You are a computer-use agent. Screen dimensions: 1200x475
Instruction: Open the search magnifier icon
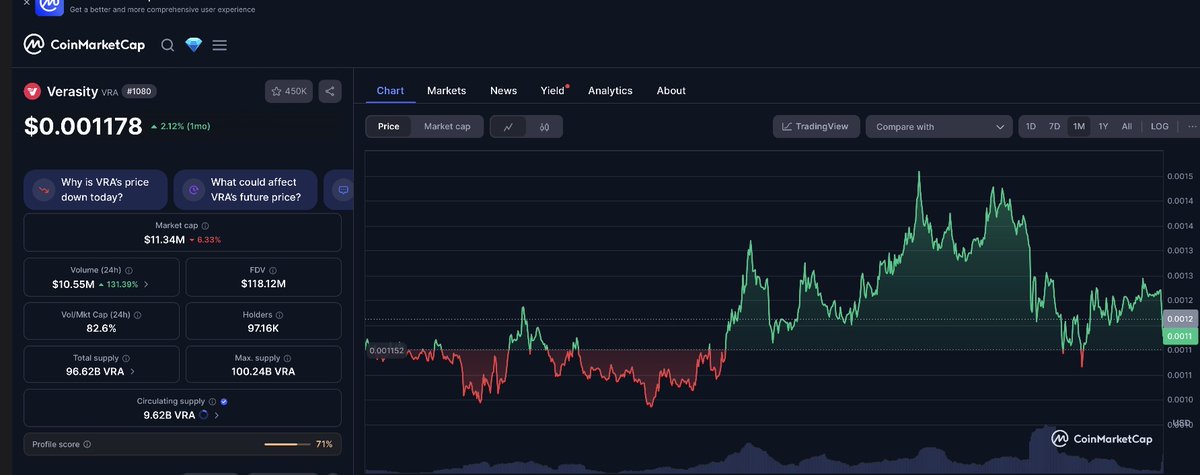[167, 45]
